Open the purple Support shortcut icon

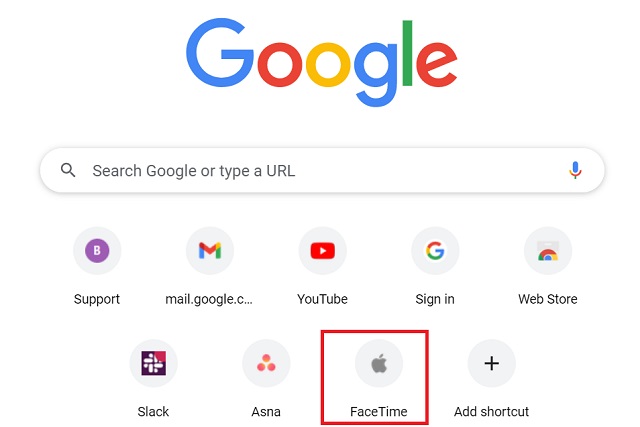tap(97, 251)
